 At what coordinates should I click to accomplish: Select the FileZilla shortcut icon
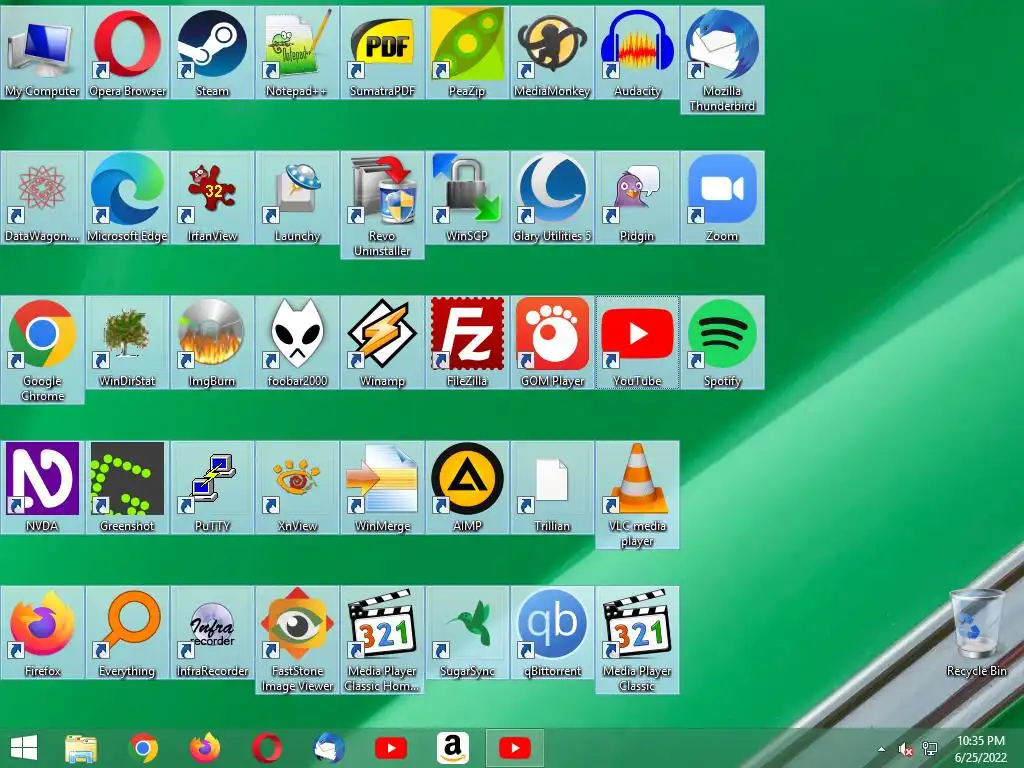tap(467, 342)
